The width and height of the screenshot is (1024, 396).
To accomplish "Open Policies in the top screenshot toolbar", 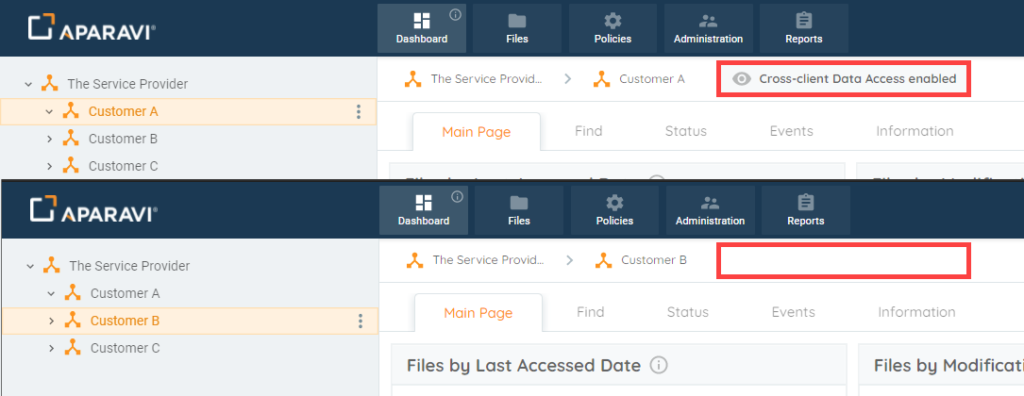I will click(x=613, y=28).
